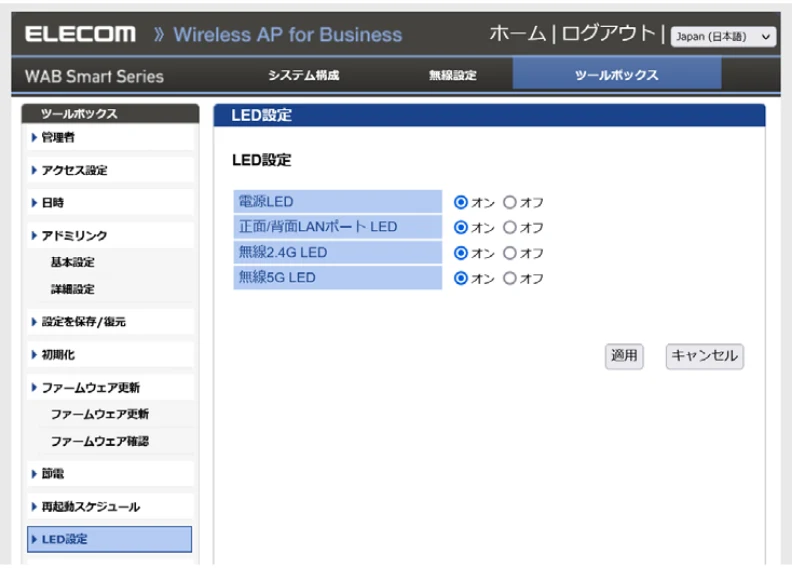Collapse the アドミリンク section
792x568 pixels.
[110, 236]
